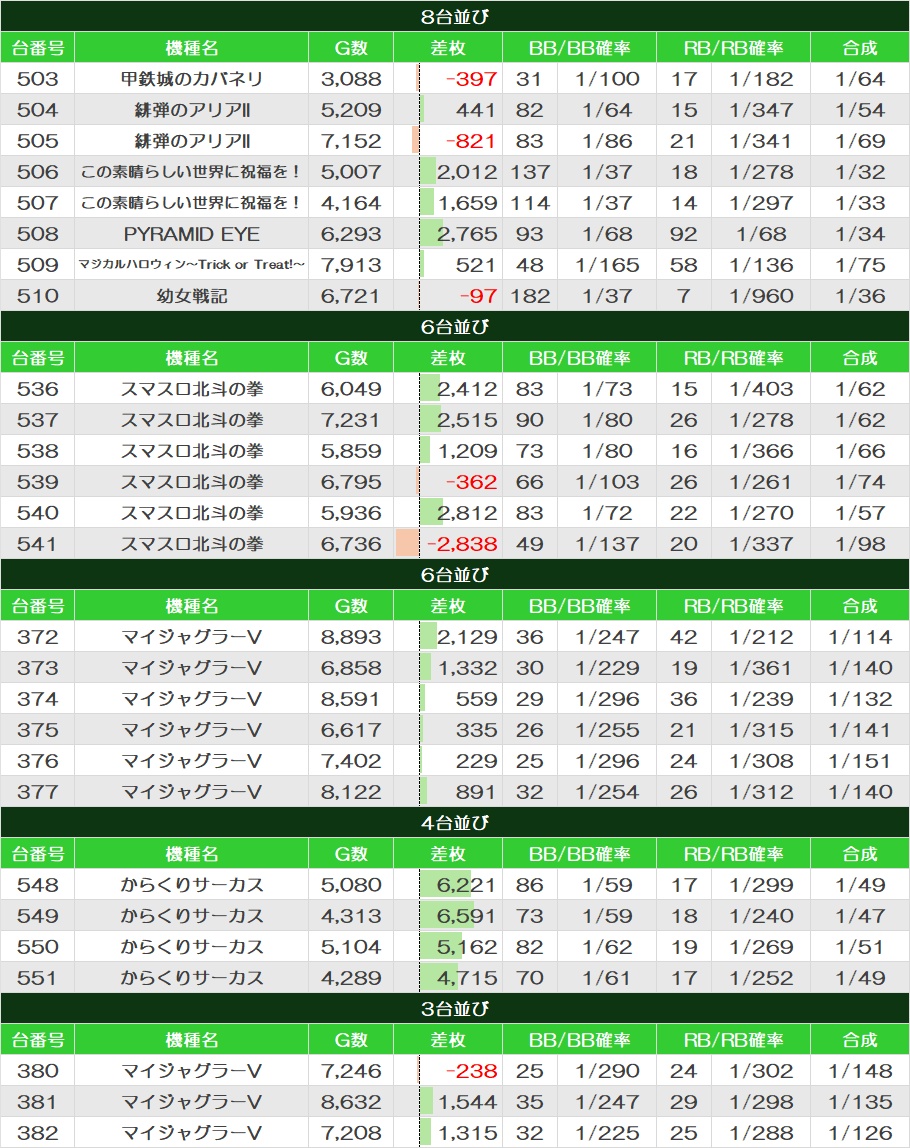Screen dimensions: 910x1148
Task: Click 差枚 header in the 4台並び table
Action: 448,854
